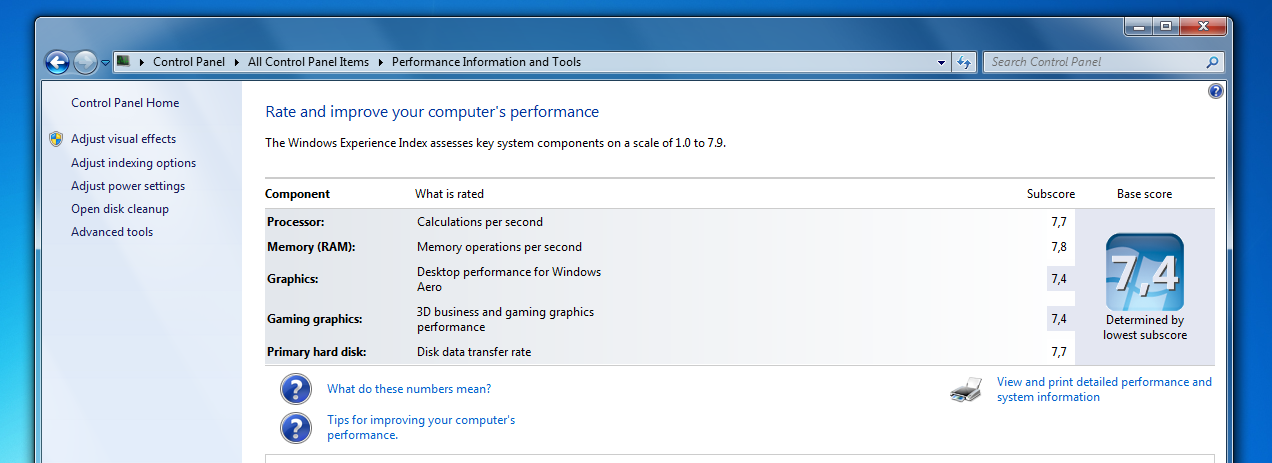Open Advanced tools

[112, 232]
